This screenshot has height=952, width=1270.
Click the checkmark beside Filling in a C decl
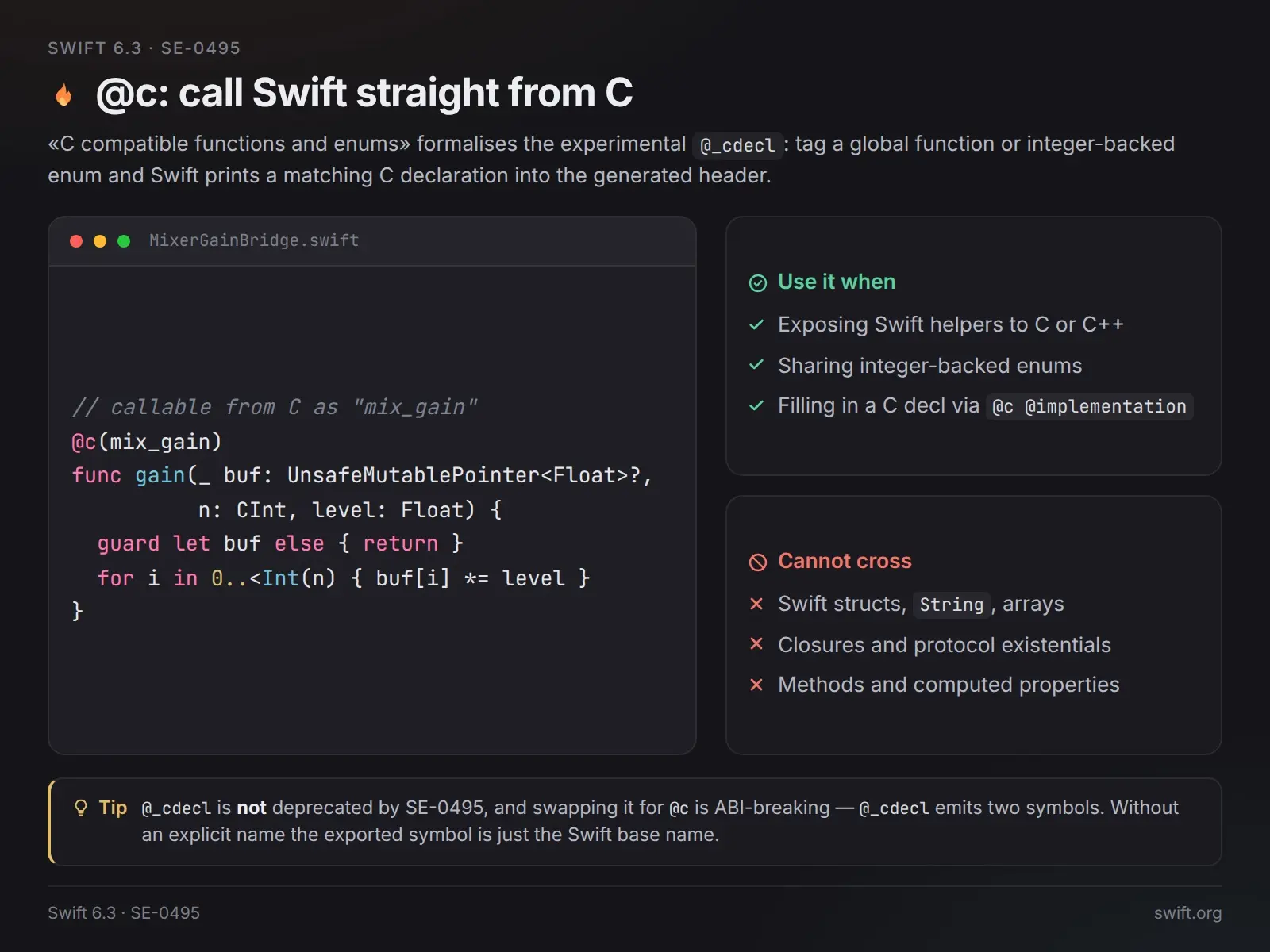756,405
